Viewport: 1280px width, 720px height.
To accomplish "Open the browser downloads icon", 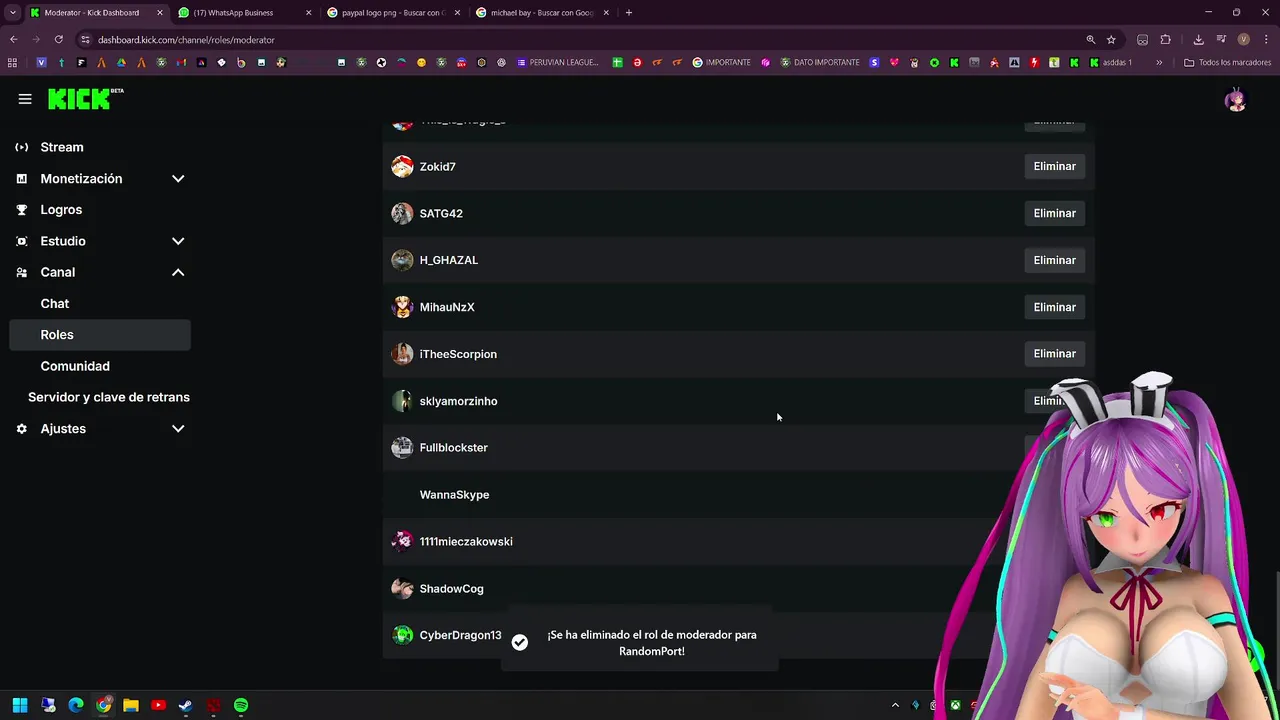I will [1198, 40].
